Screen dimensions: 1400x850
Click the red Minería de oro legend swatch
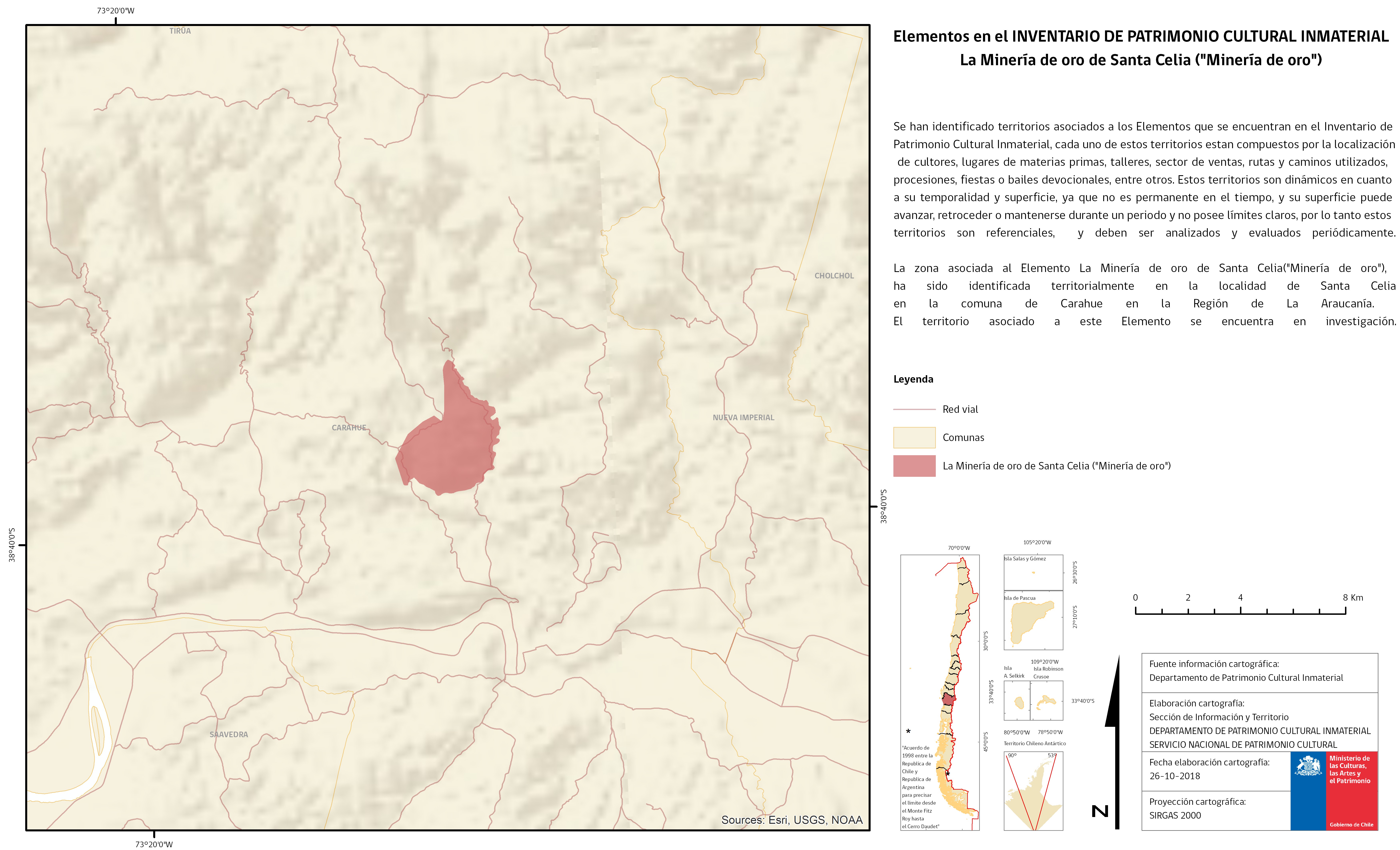(914, 466)
